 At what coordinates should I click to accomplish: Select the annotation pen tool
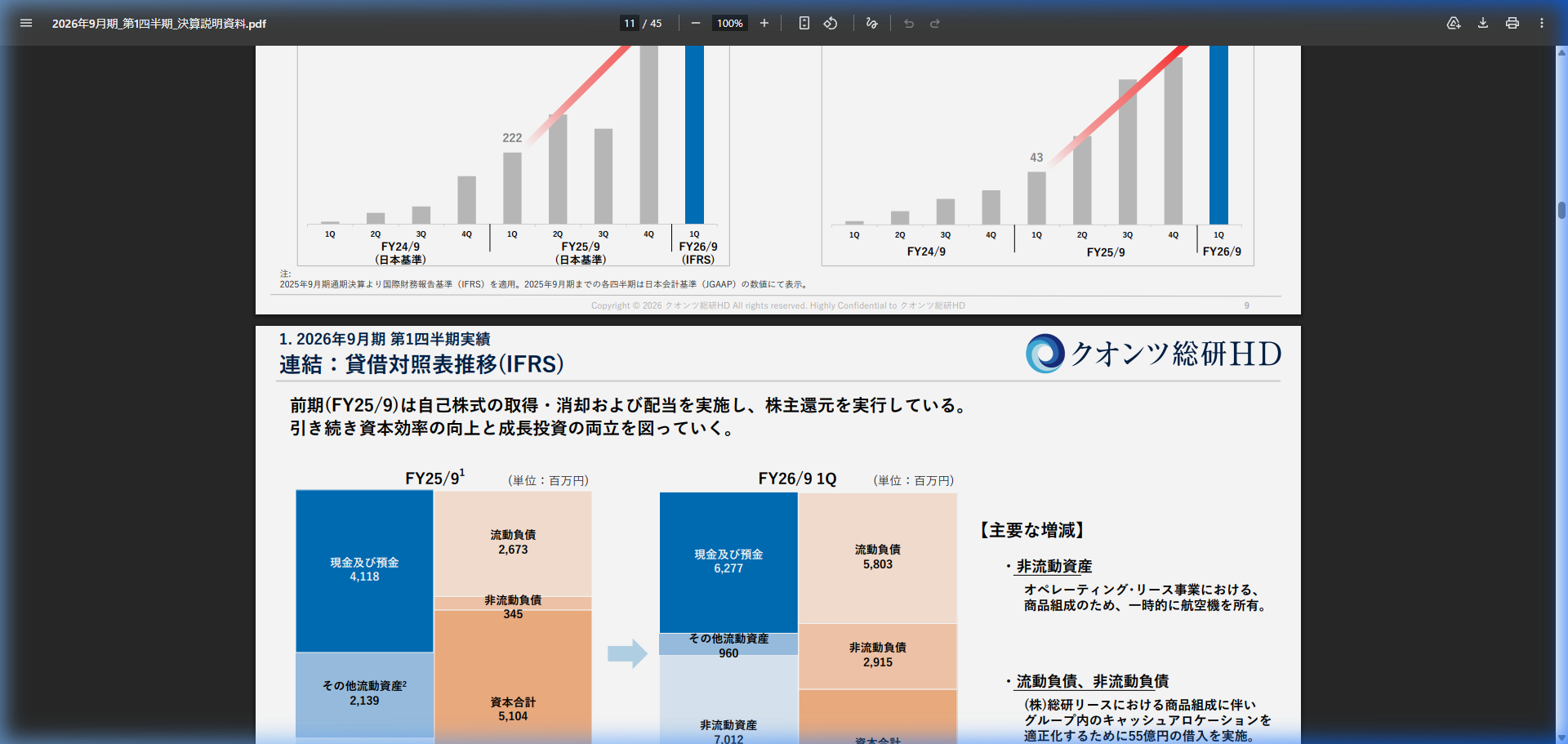871,23
